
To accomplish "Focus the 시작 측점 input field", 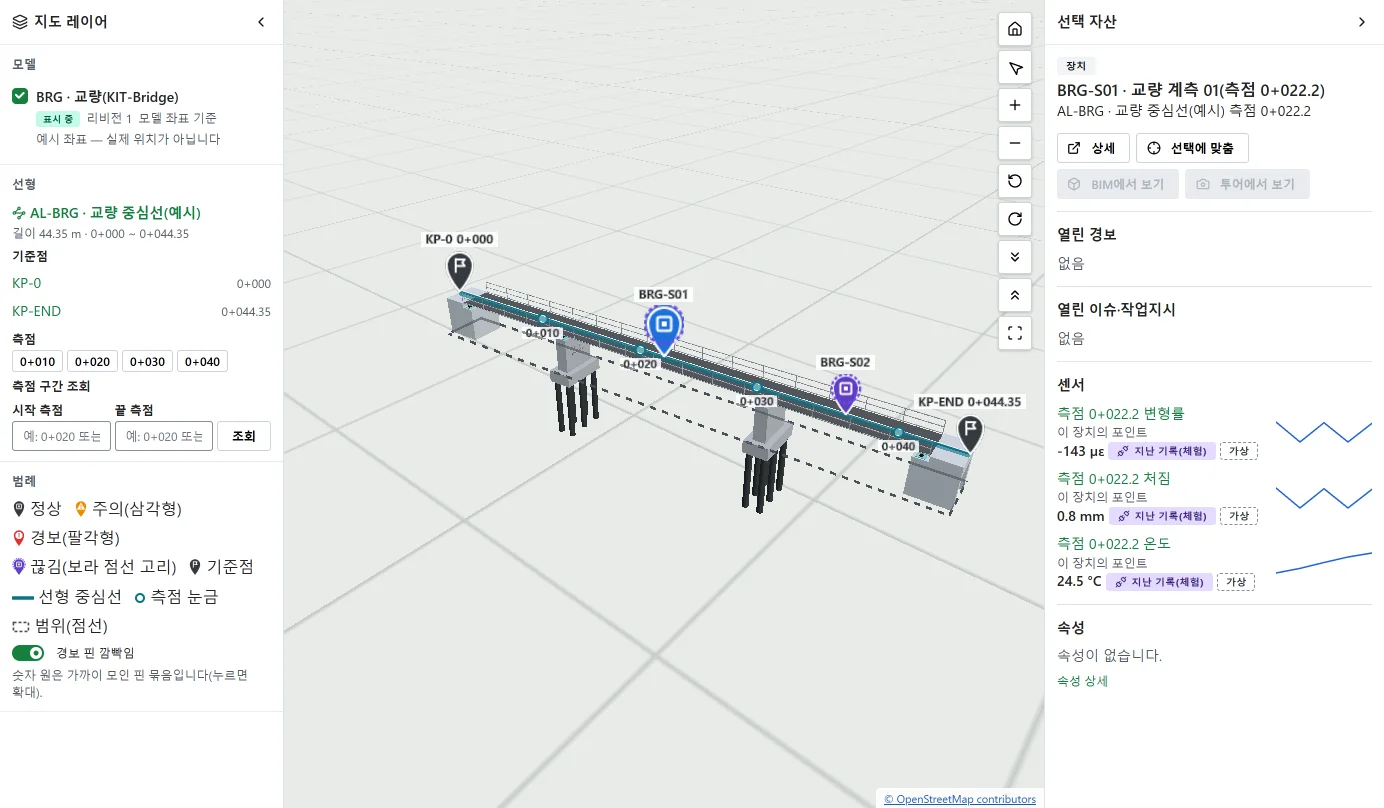I will pyautogui.click(x=61, y=436).
